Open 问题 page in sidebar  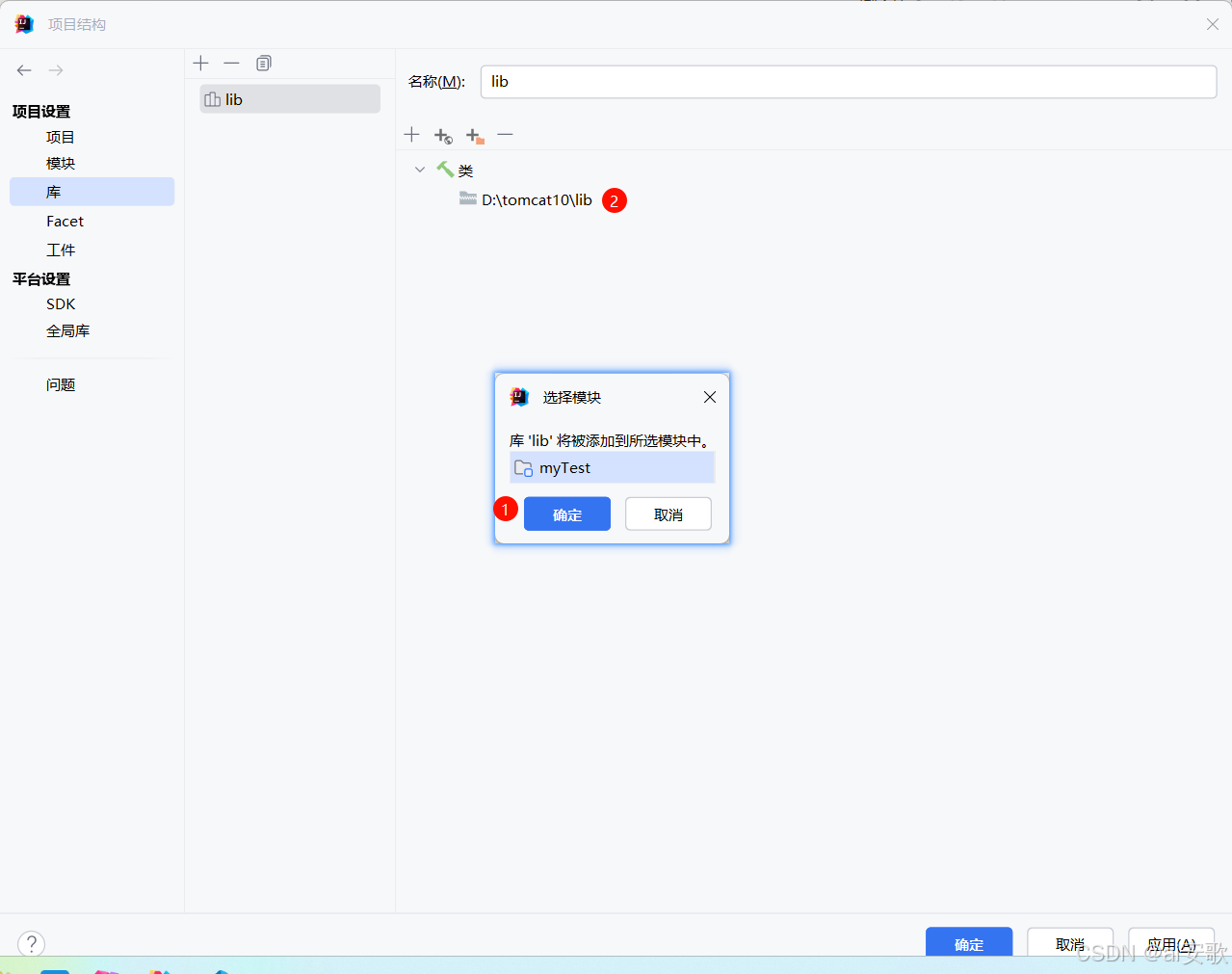coord(60,384)
